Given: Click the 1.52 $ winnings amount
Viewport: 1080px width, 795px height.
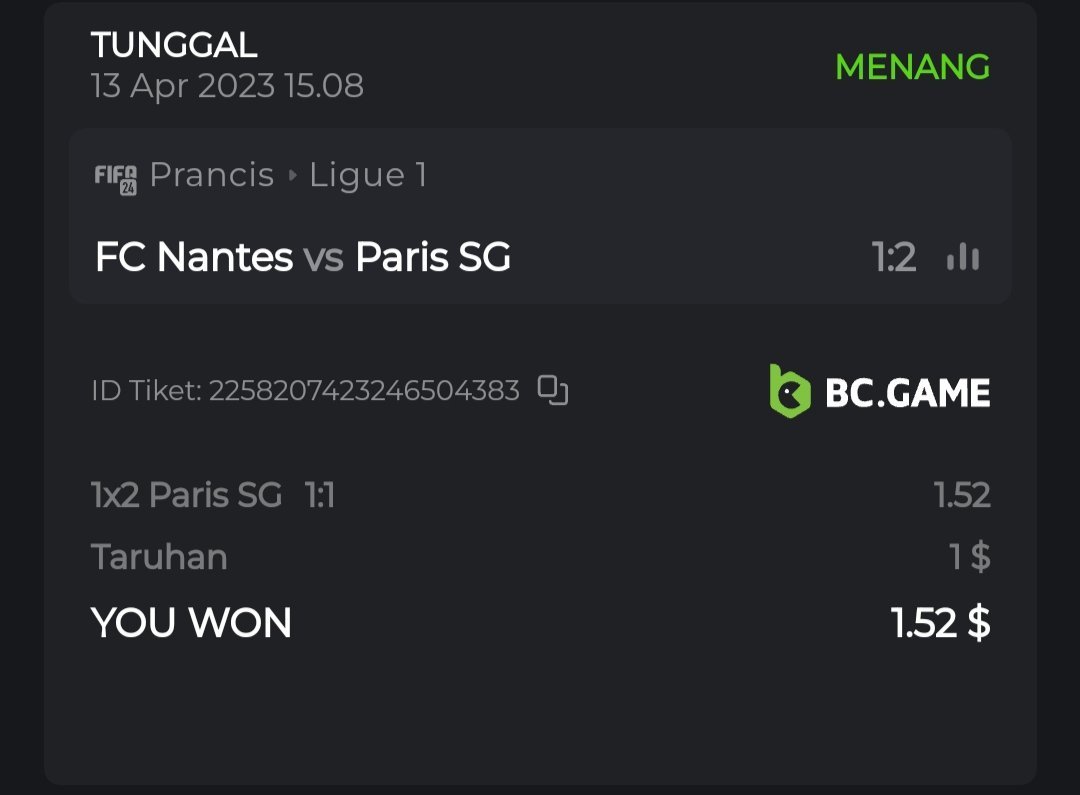Looking at the screenshot, I should pyautogui.click(x=940, y=623).
